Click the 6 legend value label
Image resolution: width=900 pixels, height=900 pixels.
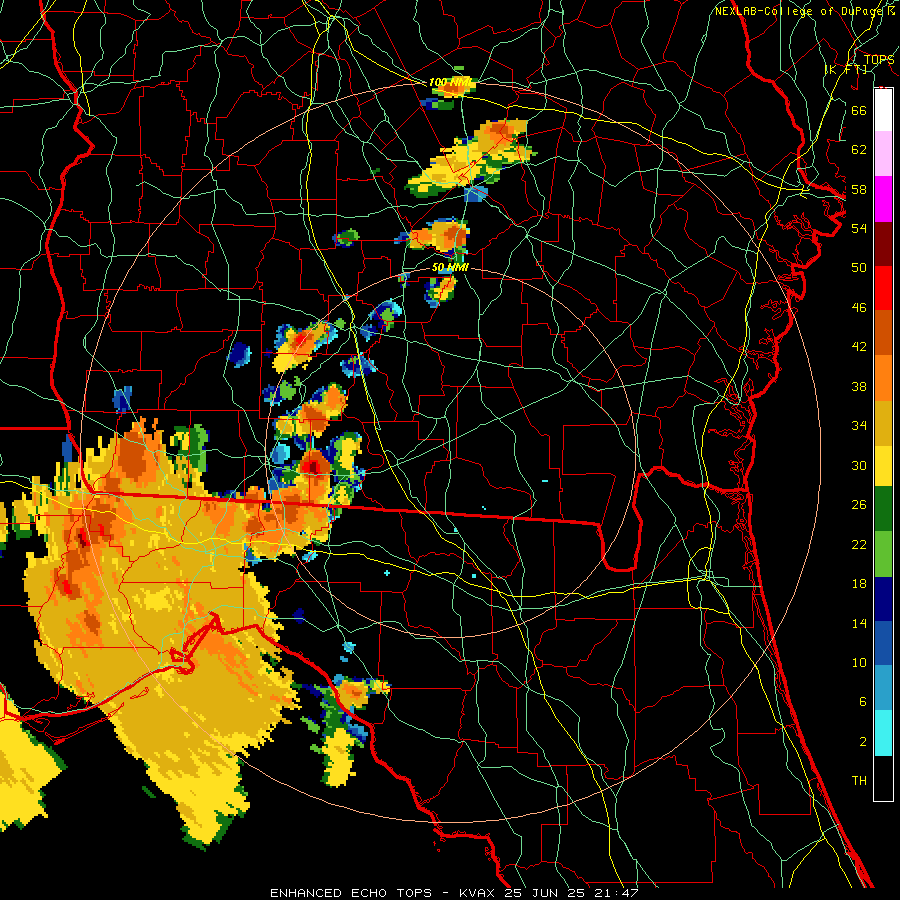coord(862,702)
